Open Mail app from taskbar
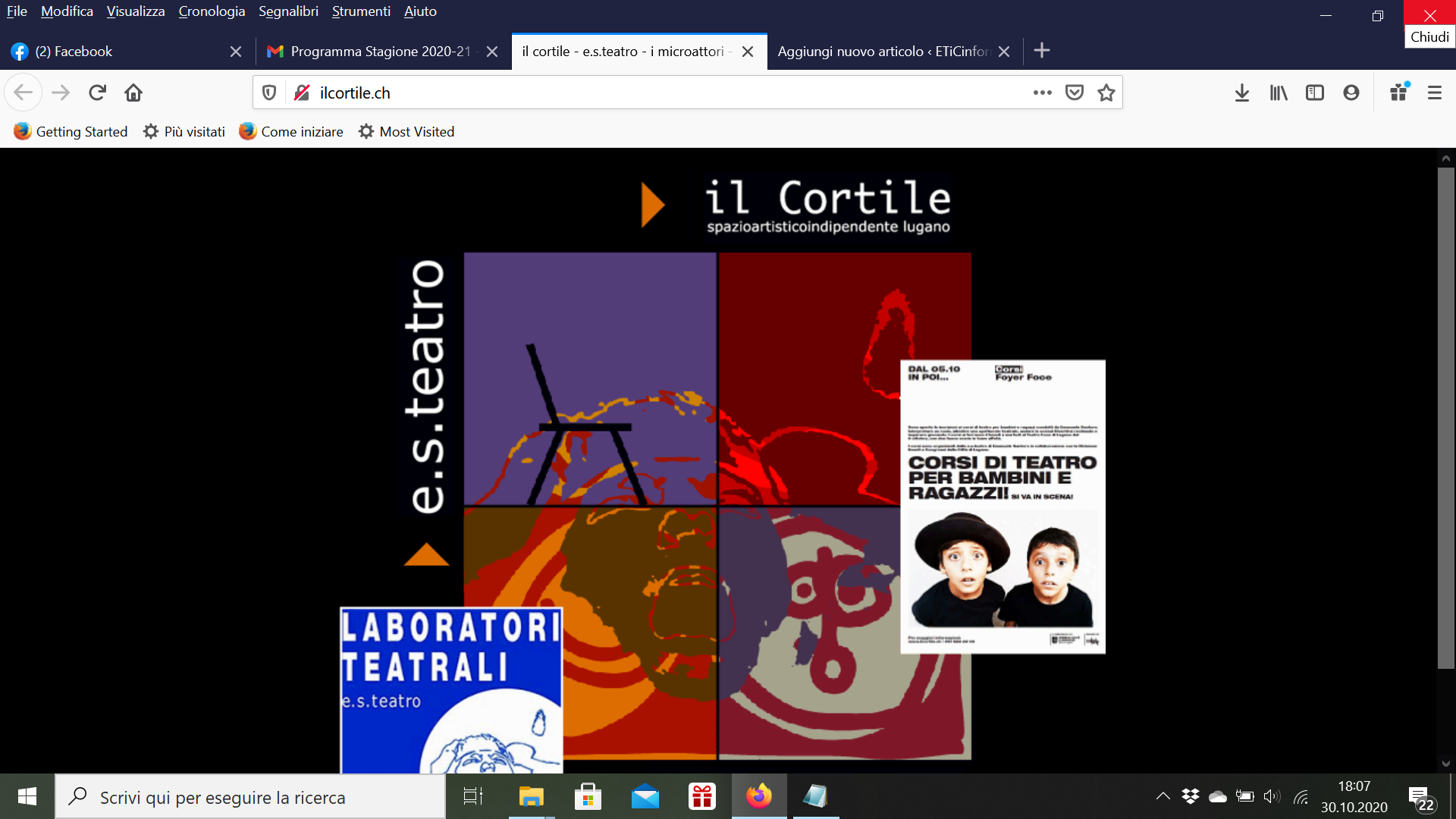1456x819 pixels. [645, 796]
